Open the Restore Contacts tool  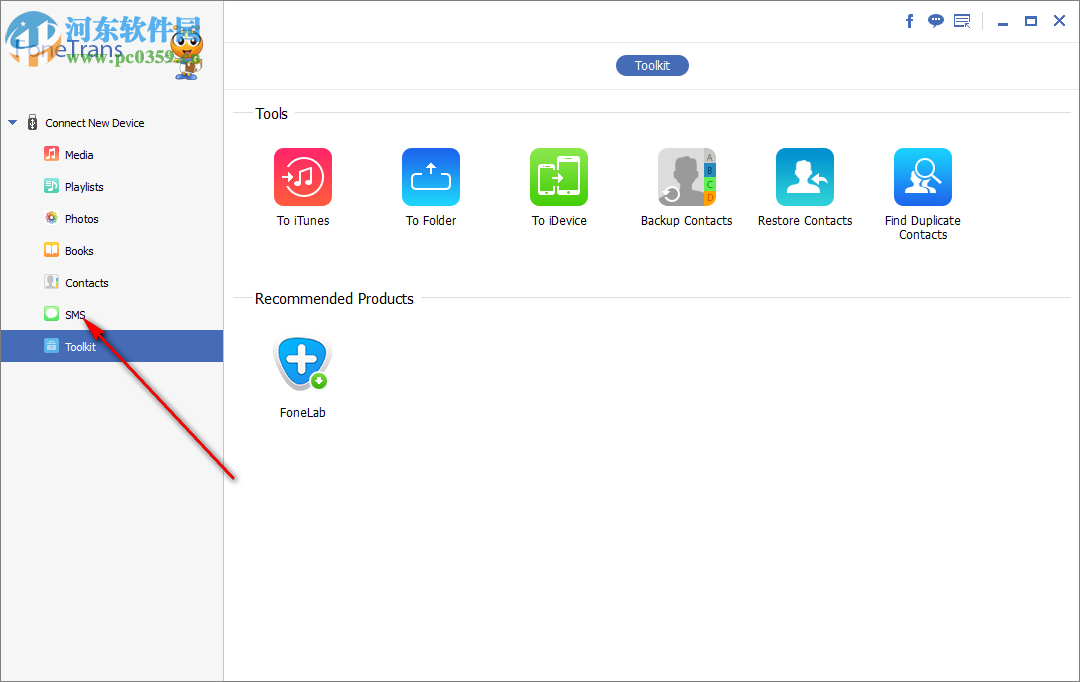click(x=805, y=176)
